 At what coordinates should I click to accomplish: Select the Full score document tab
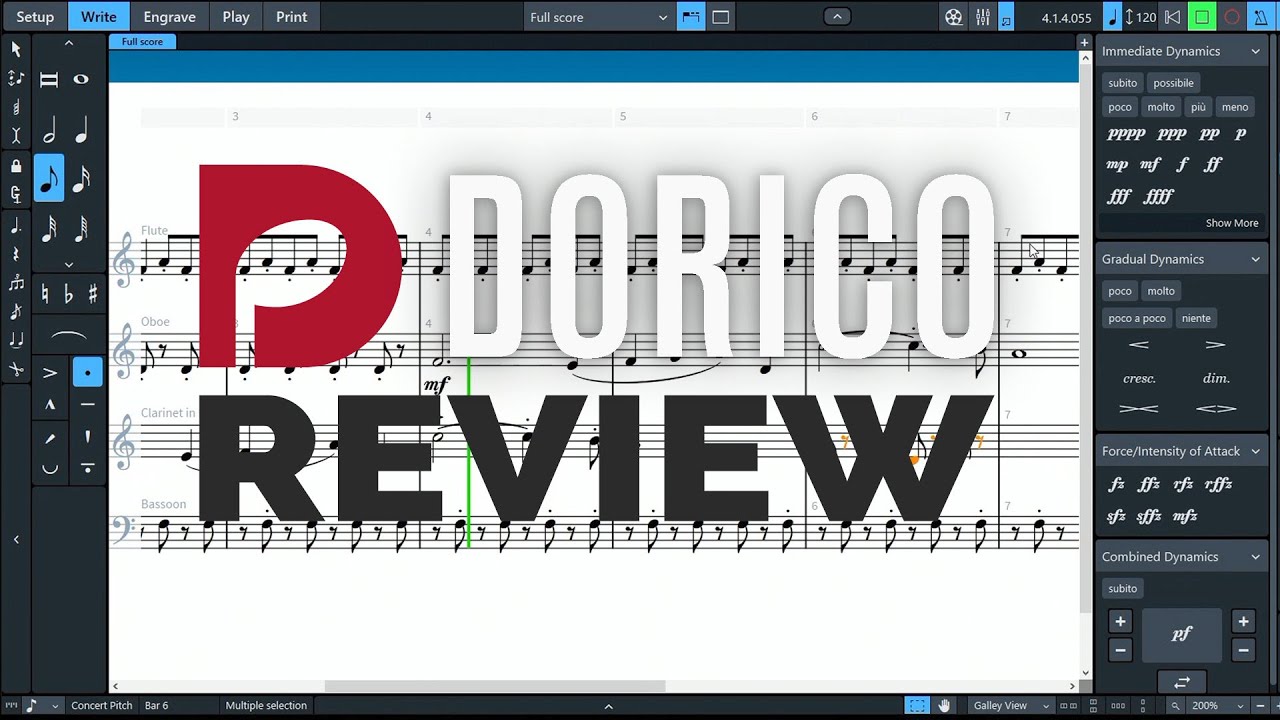pyautogui.click(x=142, y=42)
